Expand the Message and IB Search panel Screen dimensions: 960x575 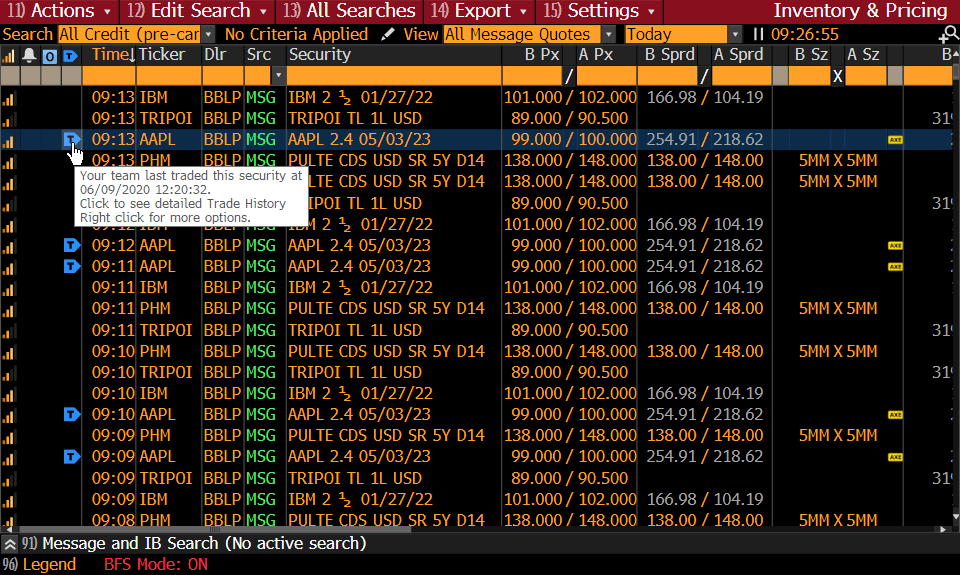10,544
